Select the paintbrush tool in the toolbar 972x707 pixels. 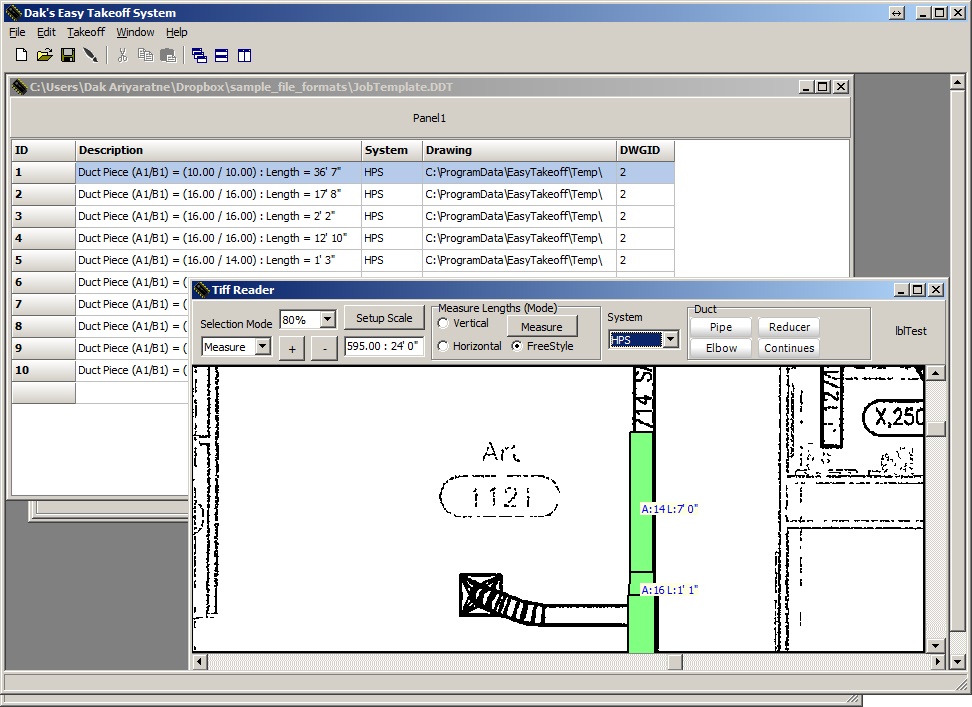click(91, 55)
